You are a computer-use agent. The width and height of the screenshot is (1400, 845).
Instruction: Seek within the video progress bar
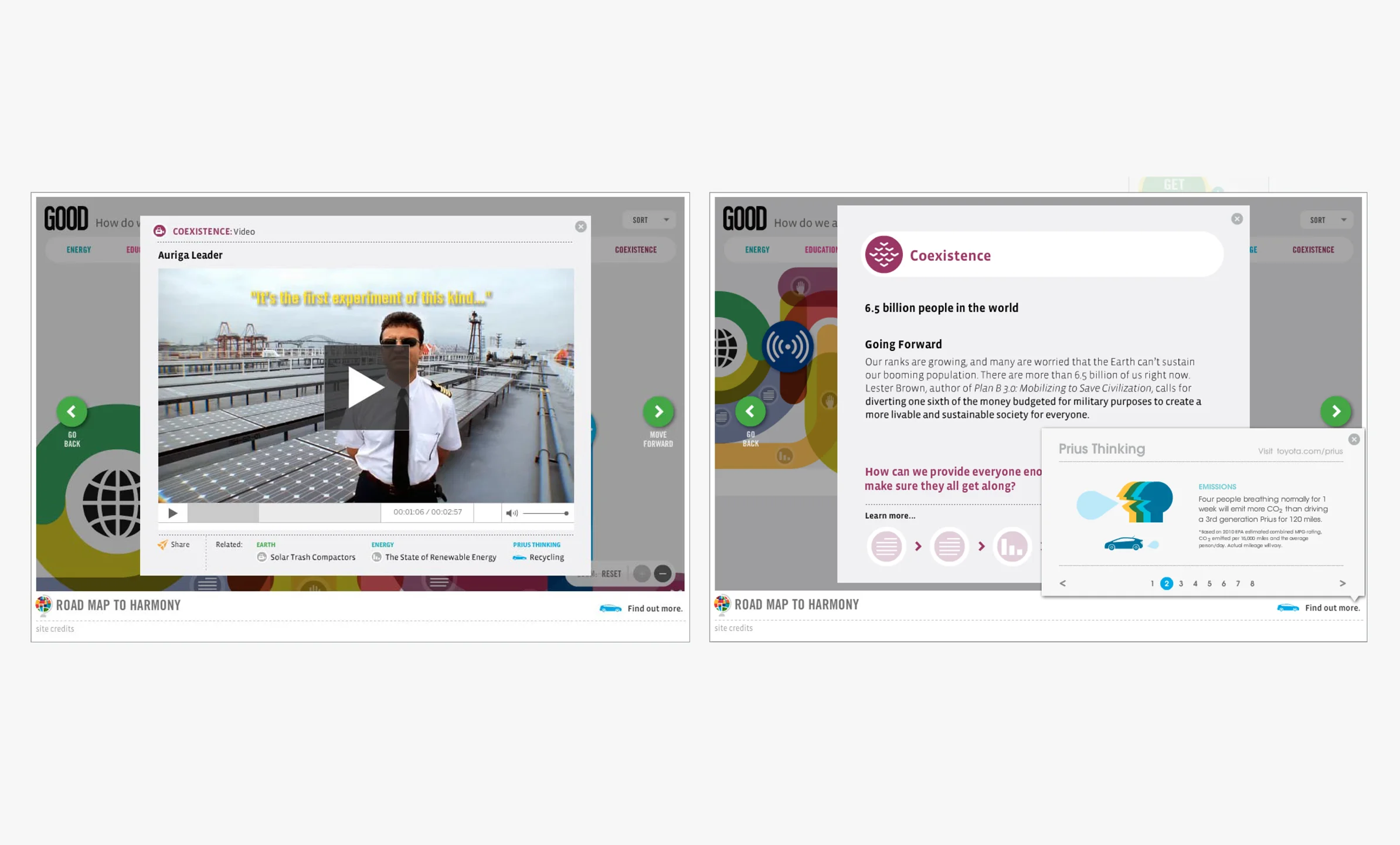[x=284, y=513]
